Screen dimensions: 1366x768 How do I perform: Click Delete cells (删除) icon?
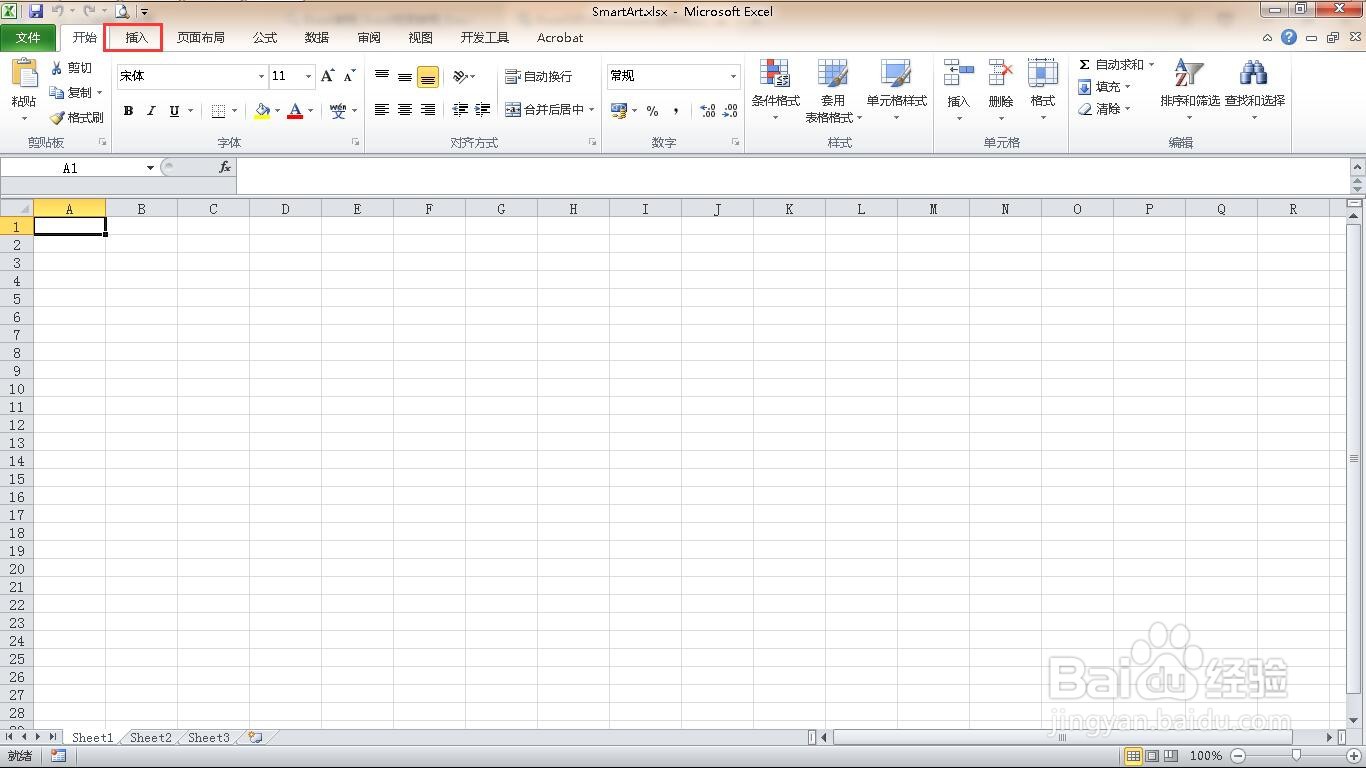tap(1000, 89)
